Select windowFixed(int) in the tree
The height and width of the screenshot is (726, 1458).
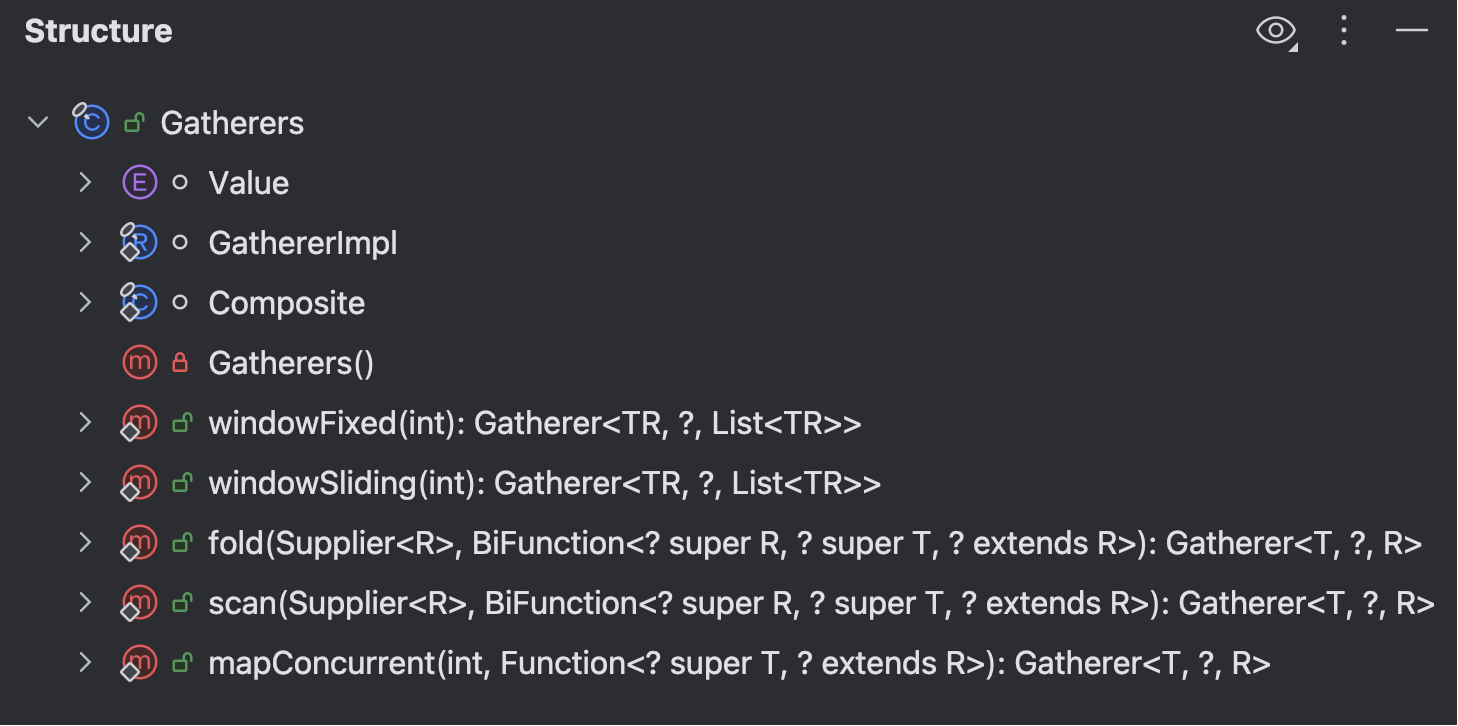(x=534, y=424)
